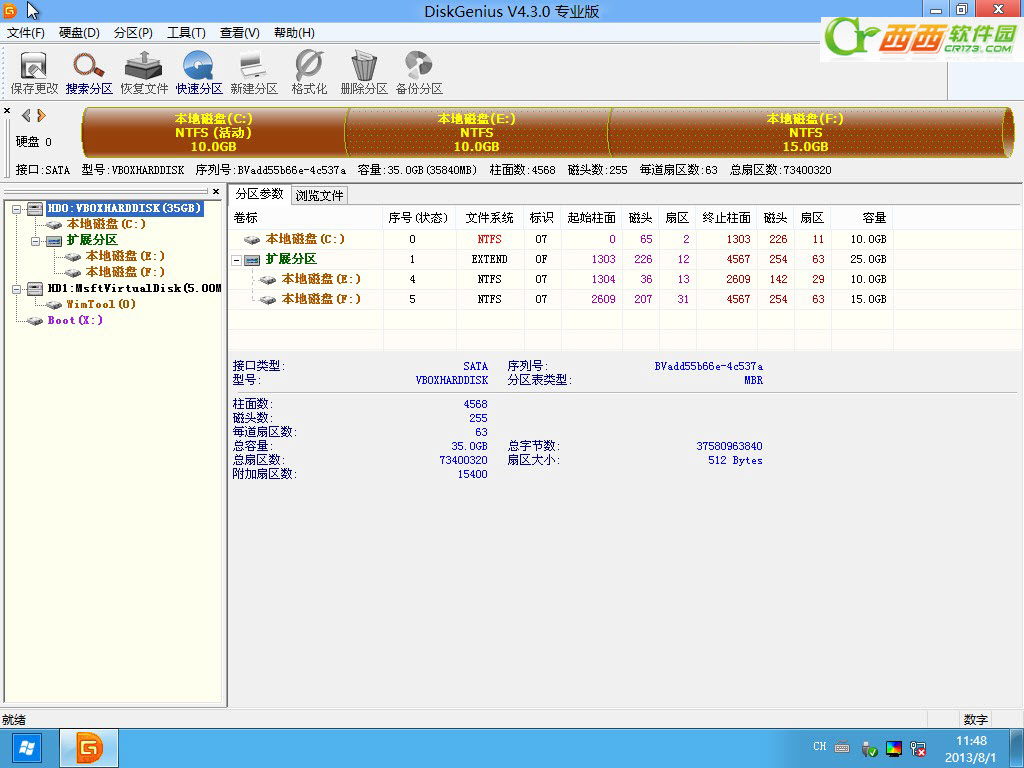
Task: Close the disk map bar with the X
Action: (x=7, y=110)
